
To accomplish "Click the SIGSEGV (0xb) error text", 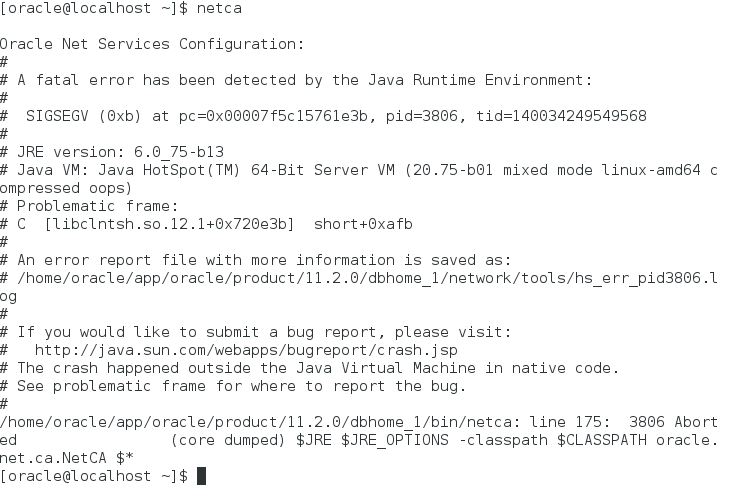I will point(83,116).
